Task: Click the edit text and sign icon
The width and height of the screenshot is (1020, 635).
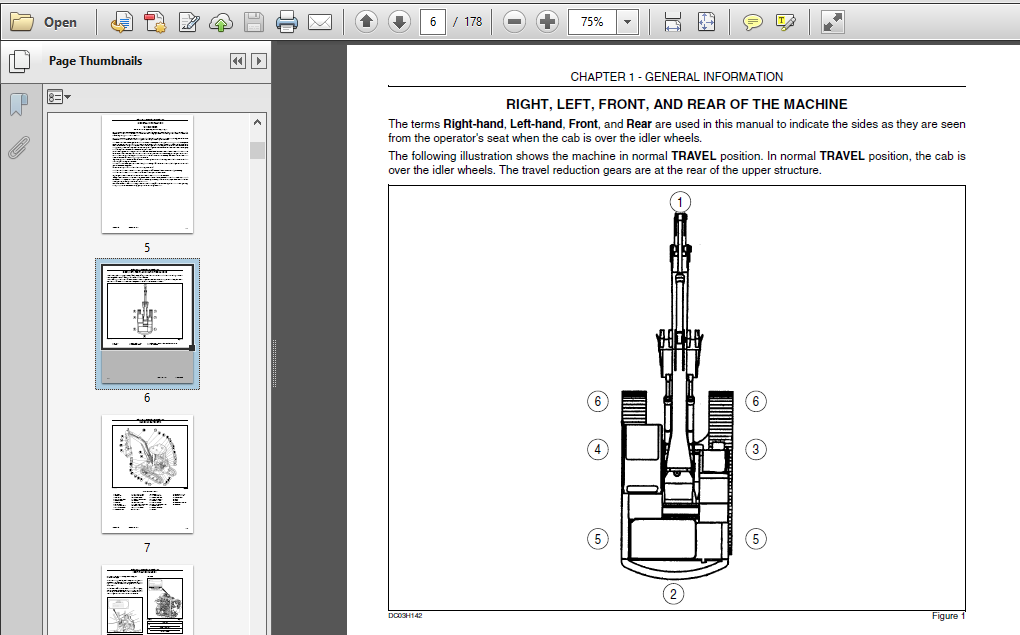Action: coord(189,22)
